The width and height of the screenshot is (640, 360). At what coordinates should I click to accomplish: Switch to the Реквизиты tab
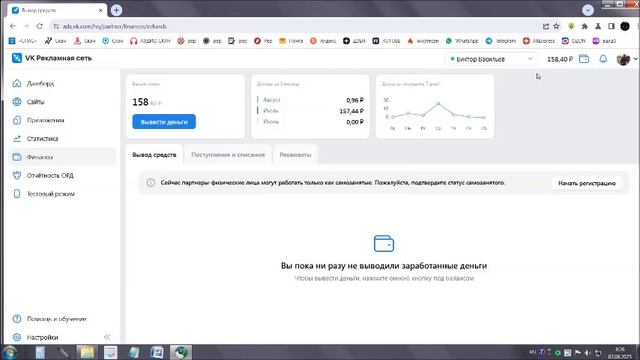295,155
